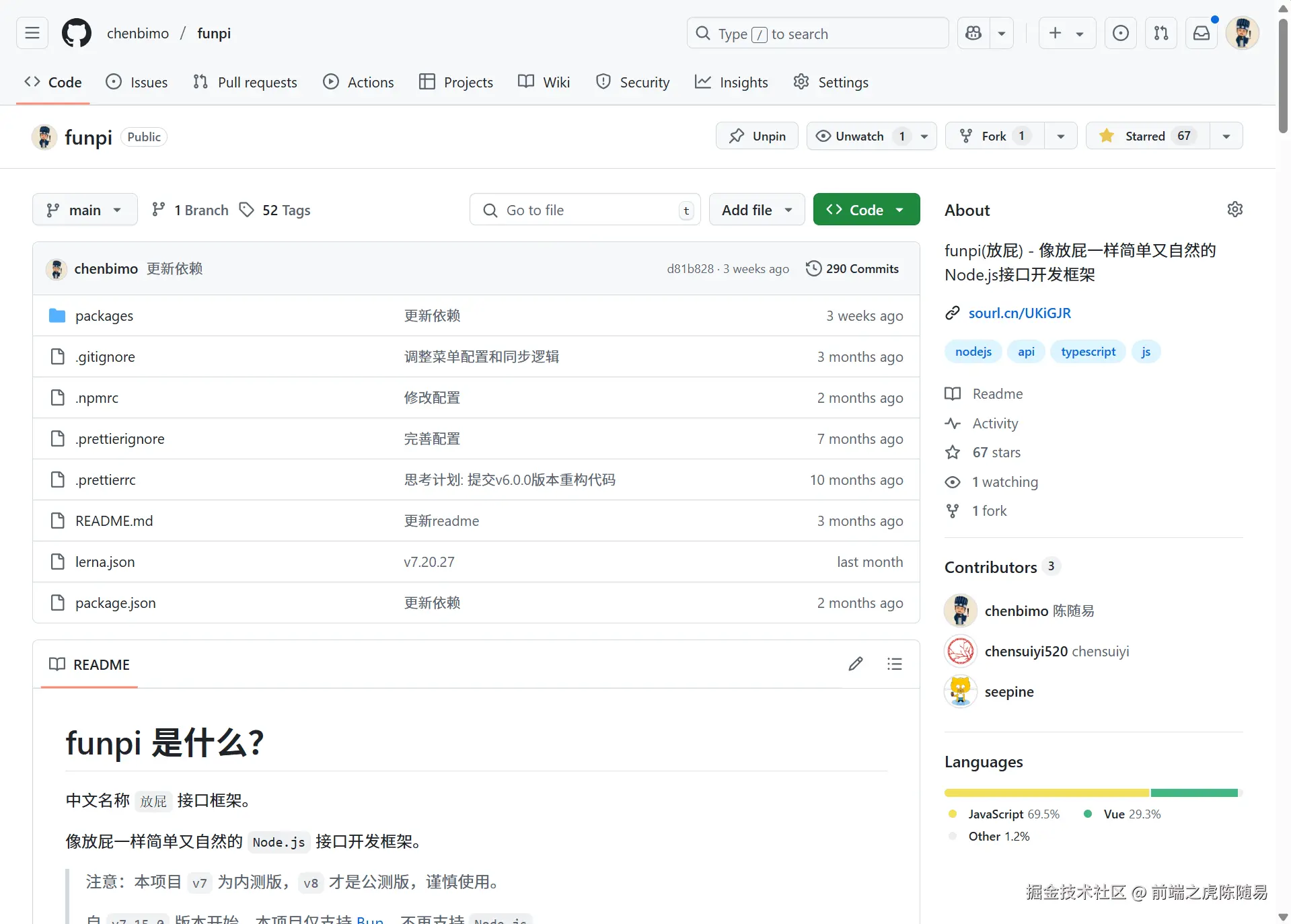Click the typescript topic tag
Viewport: 1291px width, 924px height.
tap(1088, 352)
